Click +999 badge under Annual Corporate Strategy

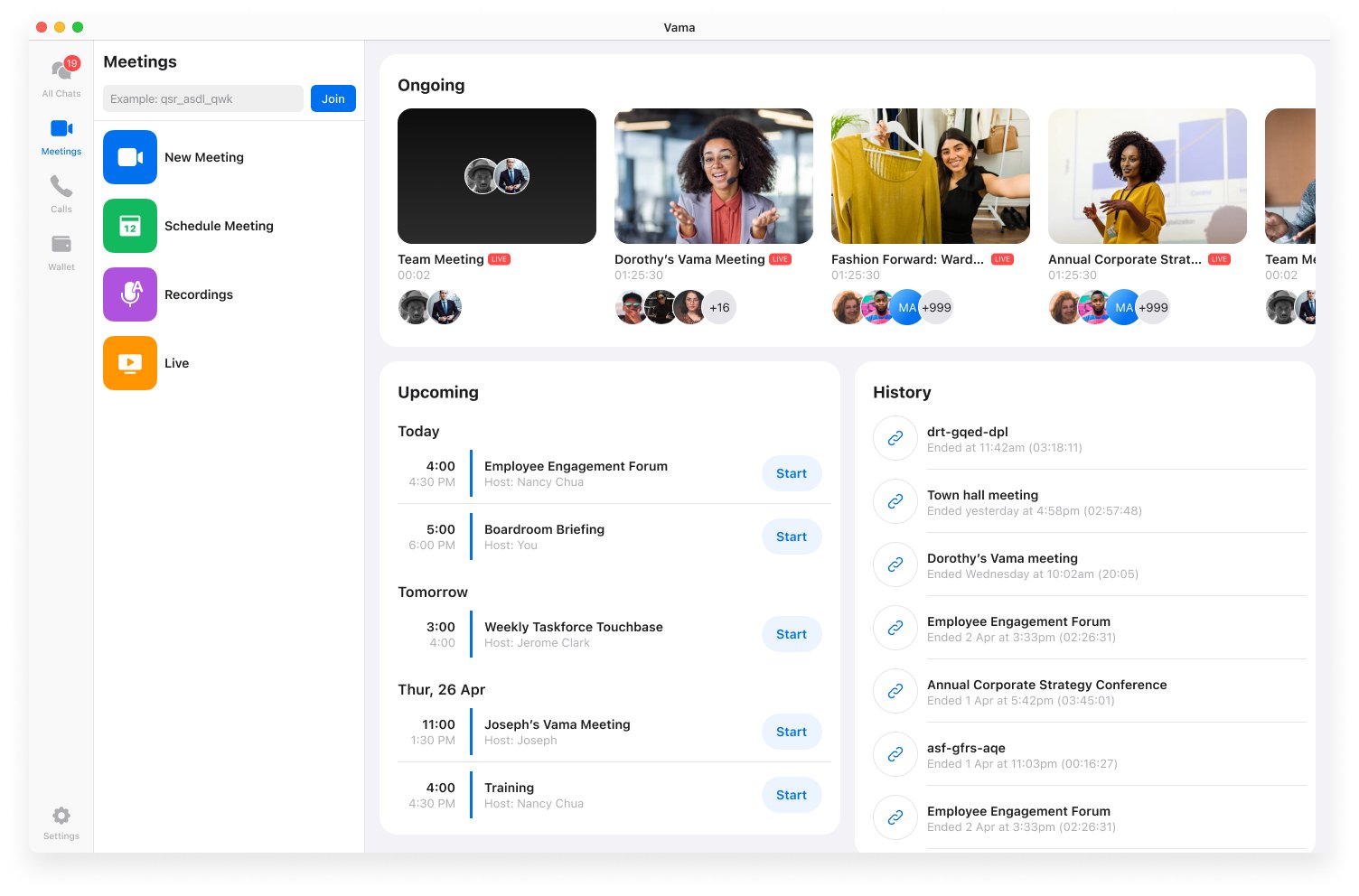(1154, 307)
